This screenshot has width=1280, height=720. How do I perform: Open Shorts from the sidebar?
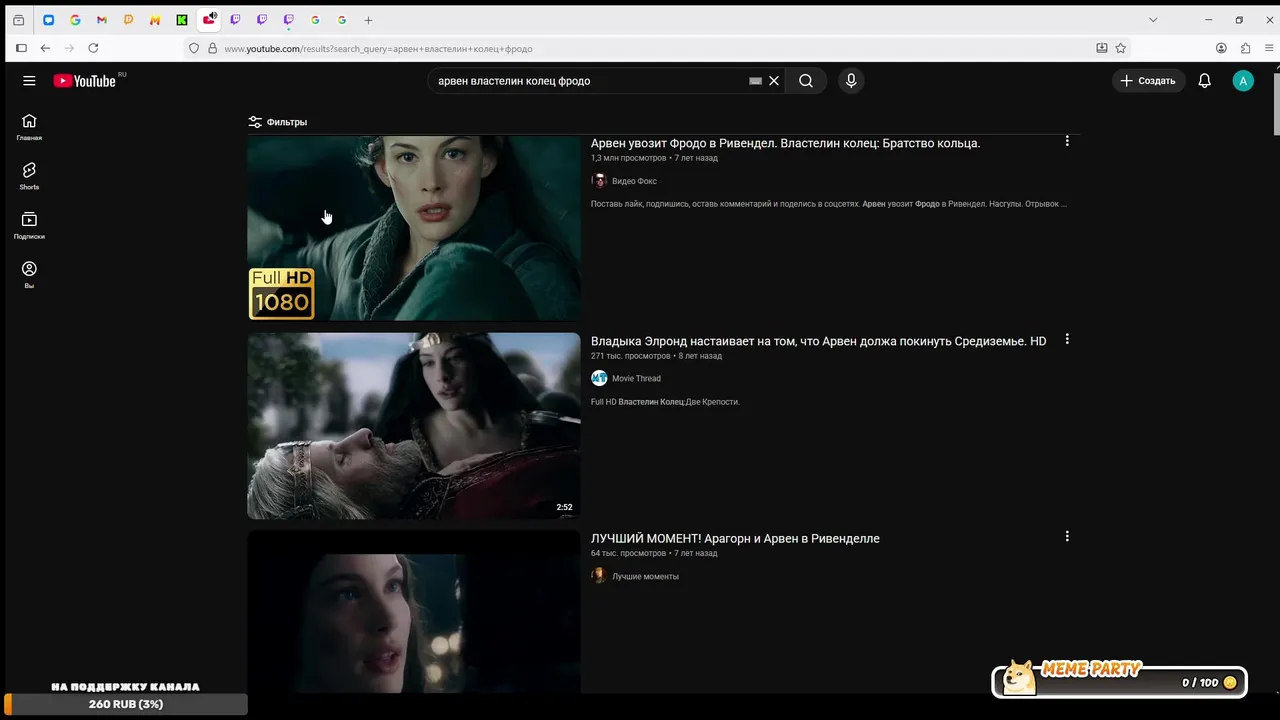point(29,176)
